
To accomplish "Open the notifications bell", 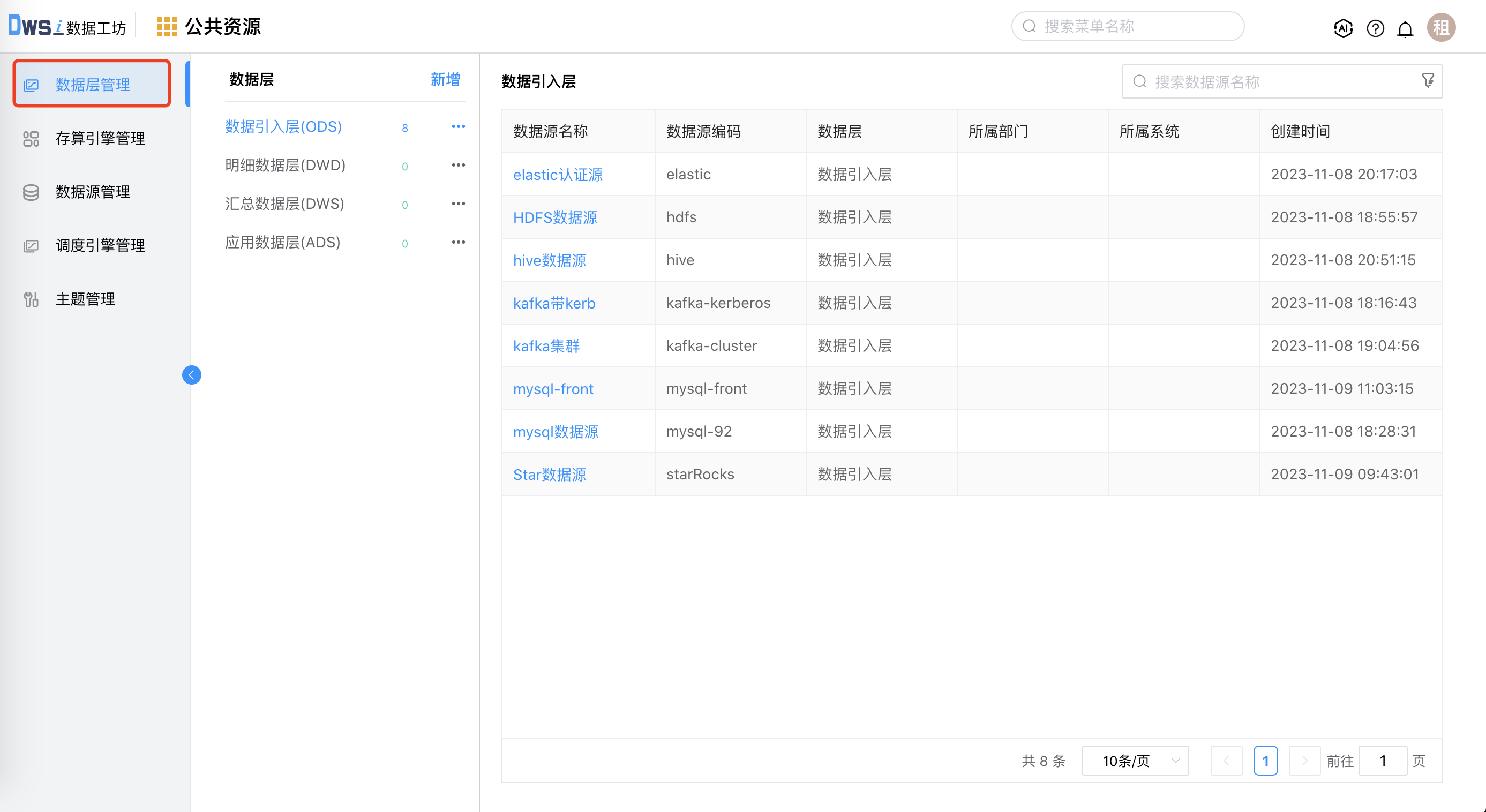I will (x=1406, y=28).
